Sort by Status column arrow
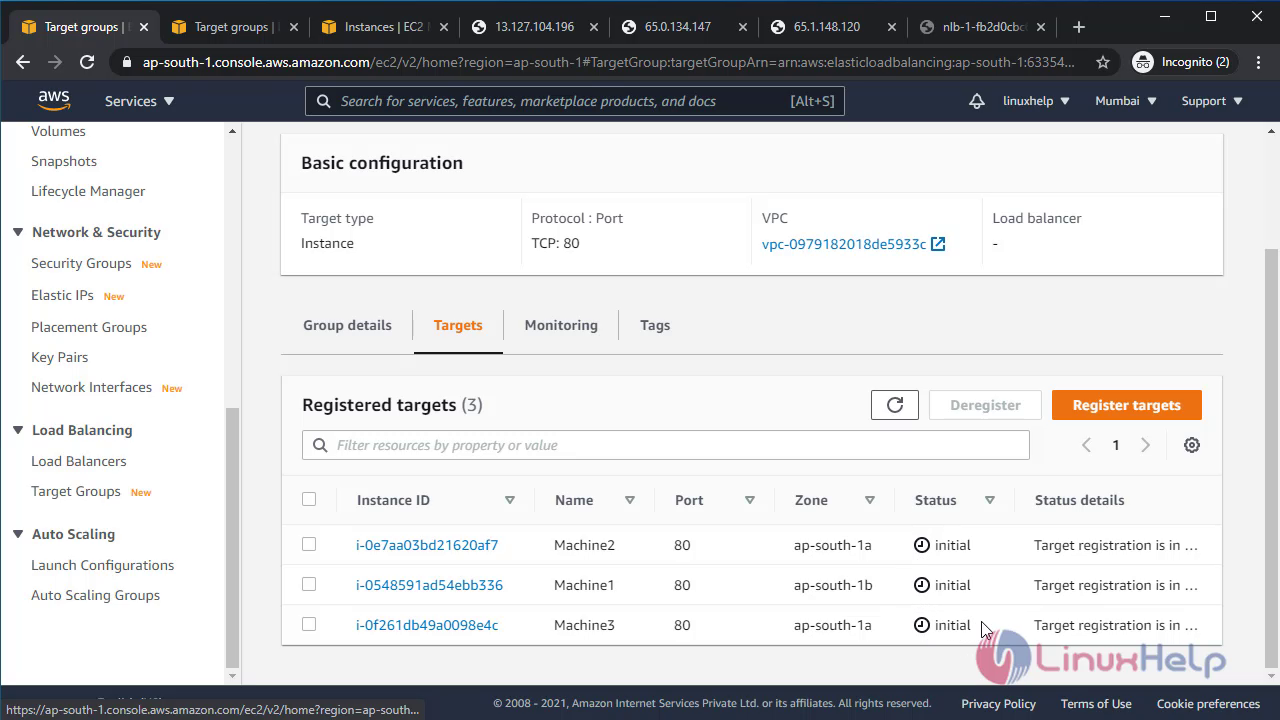This screenshot has width=1280, height=720. 990,500
